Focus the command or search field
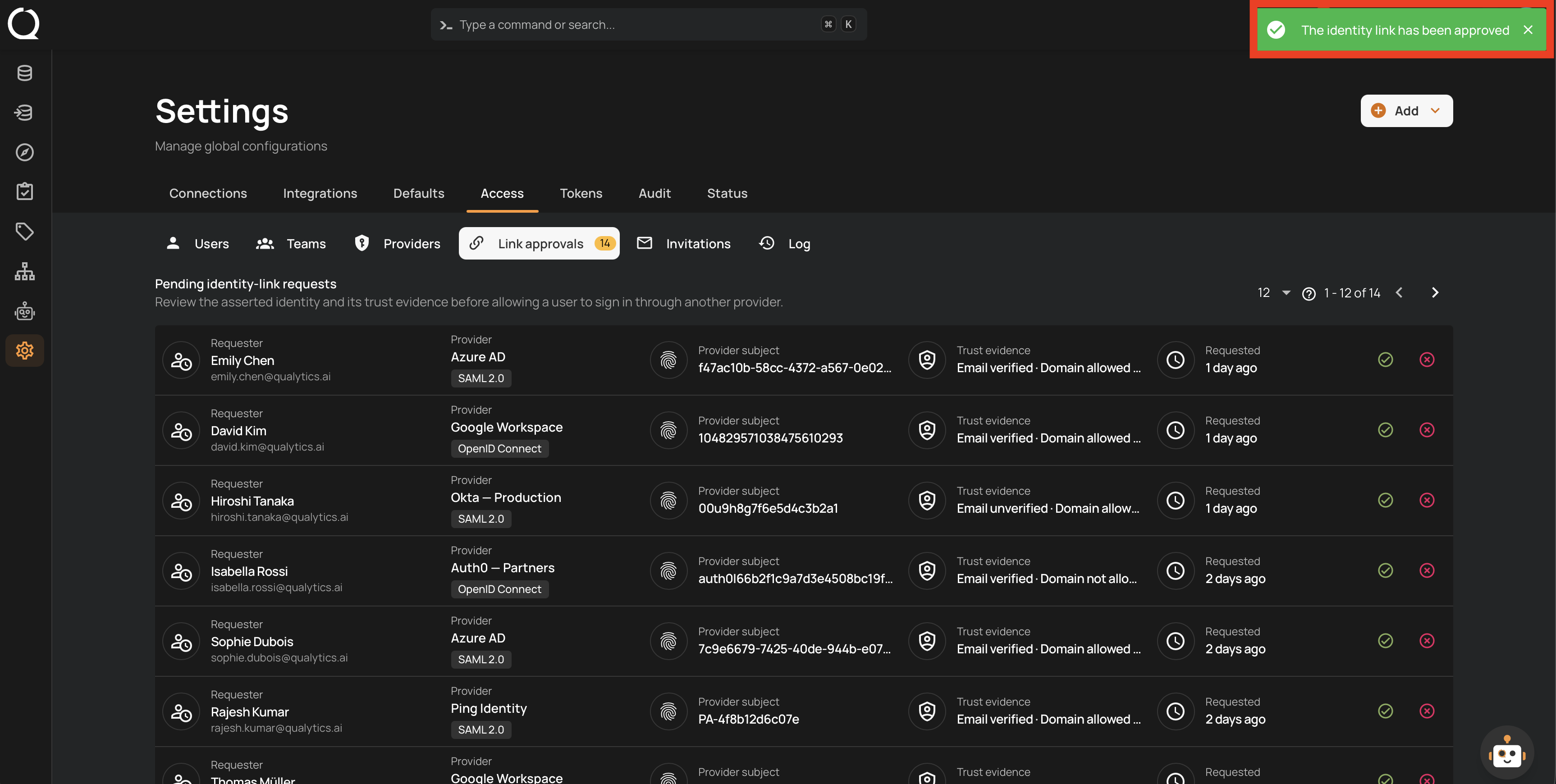The height and width of the screenshot is (784, 1556). 649,24
